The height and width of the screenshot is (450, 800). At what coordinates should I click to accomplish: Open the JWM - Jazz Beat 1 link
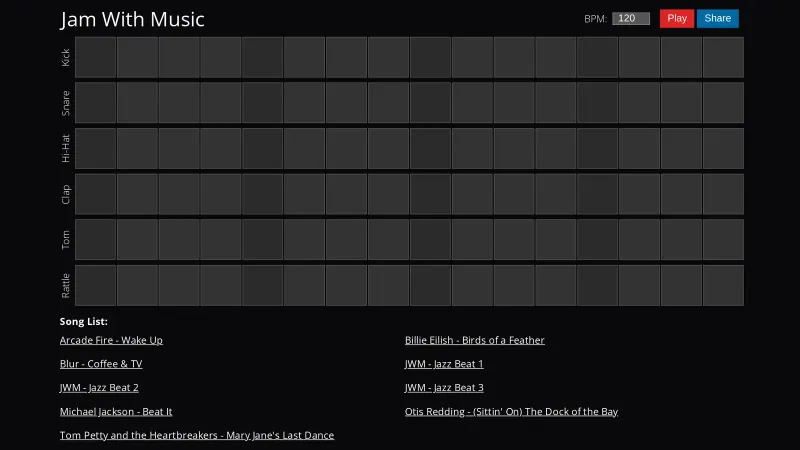tap(444, 364)
